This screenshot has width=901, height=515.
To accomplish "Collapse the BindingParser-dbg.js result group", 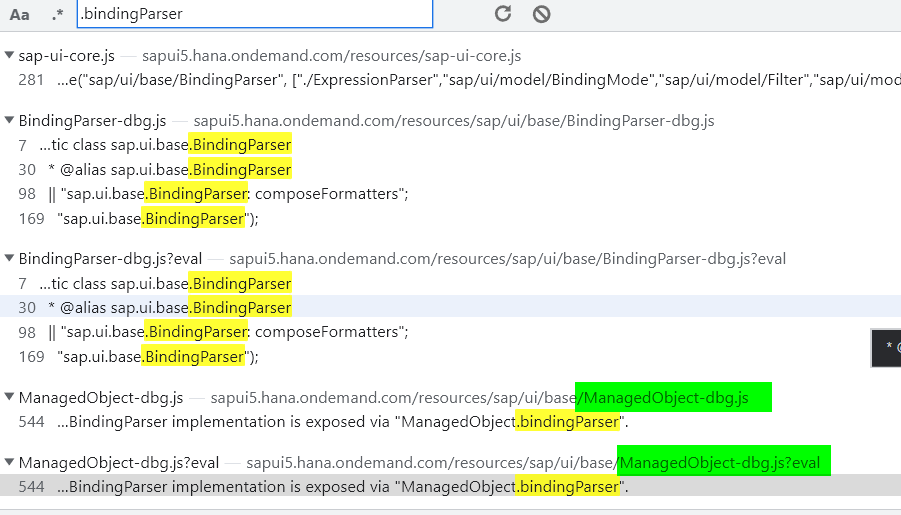I will click(x=9, y=120).
